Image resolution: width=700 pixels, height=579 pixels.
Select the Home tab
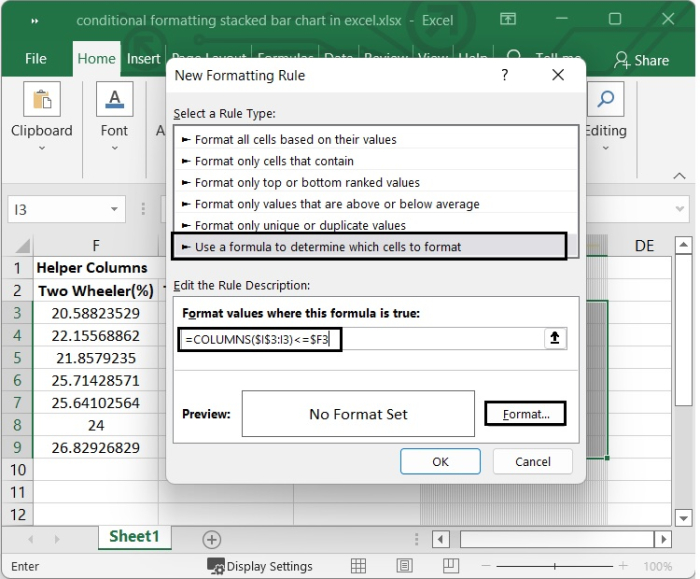96,58
